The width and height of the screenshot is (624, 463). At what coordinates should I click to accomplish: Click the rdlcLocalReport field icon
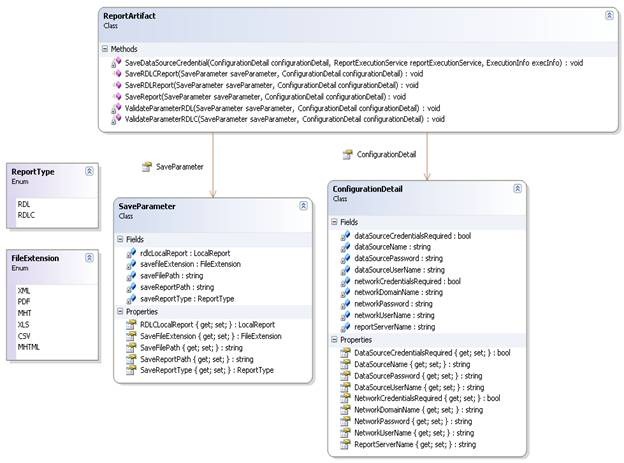pyautogui.click(x=131, y=253)
